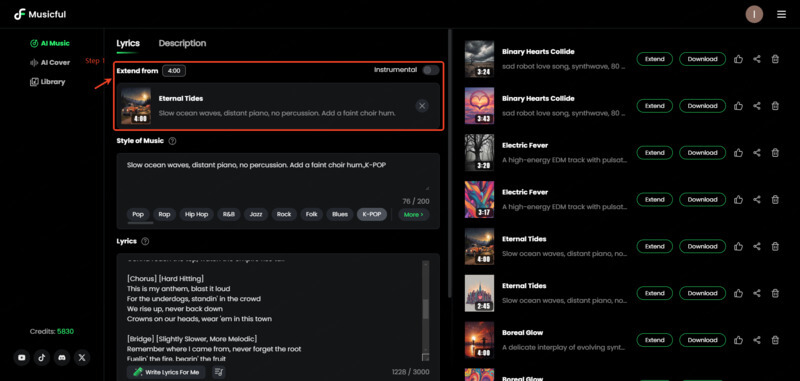Screen dimensions: 800x381
Task: Open the TikTok social link icon
Action: tap(42, 358)
